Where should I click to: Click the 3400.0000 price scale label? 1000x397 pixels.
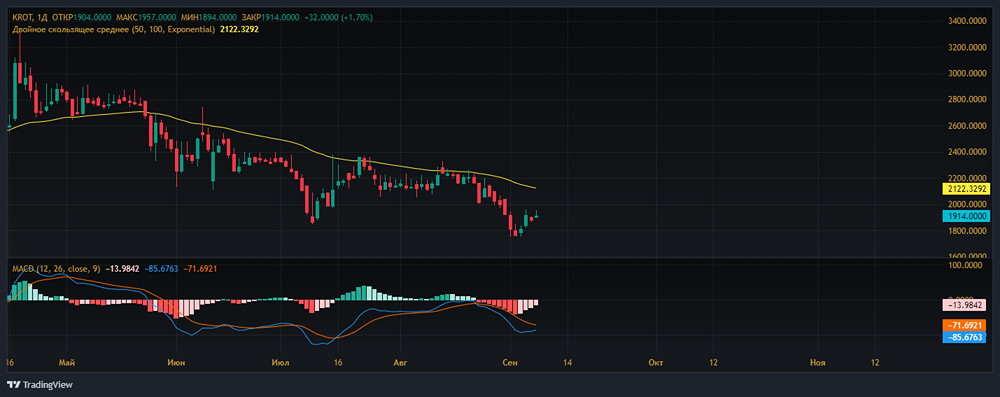pos(968,22)
